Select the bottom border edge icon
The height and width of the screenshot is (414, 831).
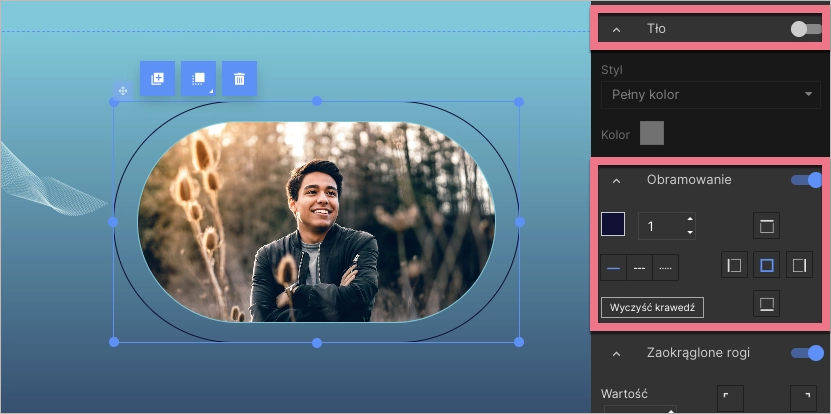click(766, 304)
